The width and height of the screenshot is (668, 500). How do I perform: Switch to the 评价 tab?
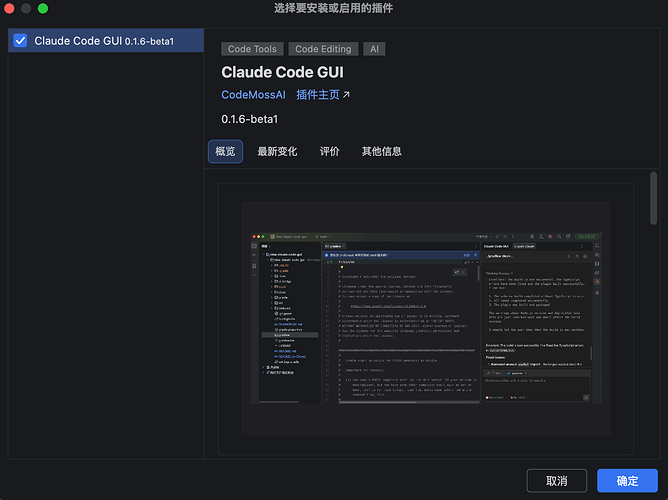point(330,152)
